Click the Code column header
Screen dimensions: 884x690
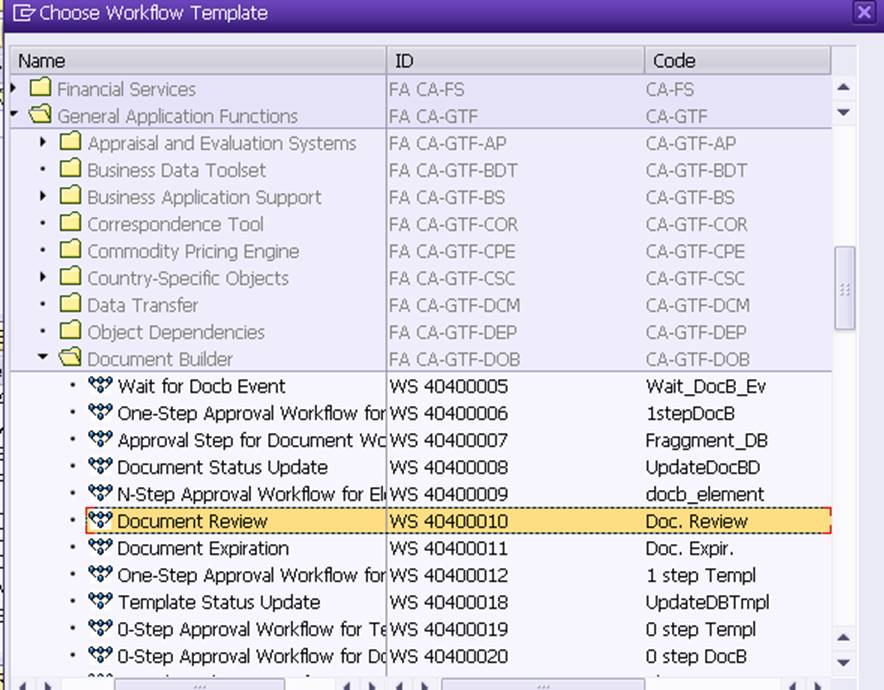click(x=737, y=60)
